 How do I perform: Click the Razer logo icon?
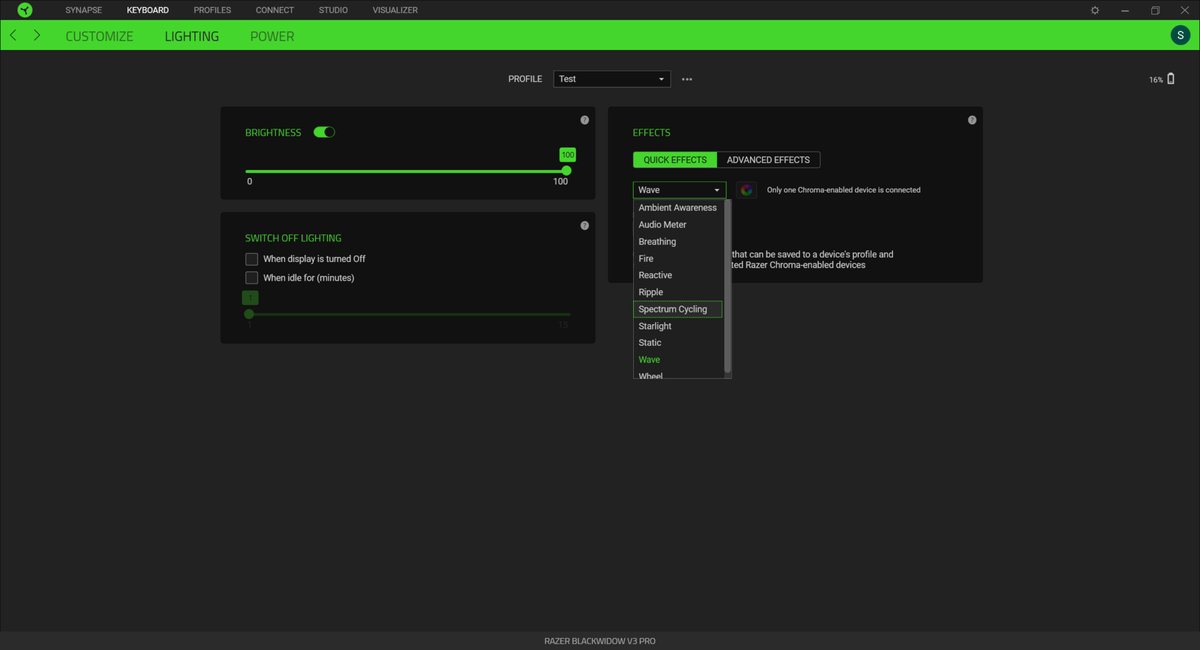pyautogui.click(x=25, y=10)
